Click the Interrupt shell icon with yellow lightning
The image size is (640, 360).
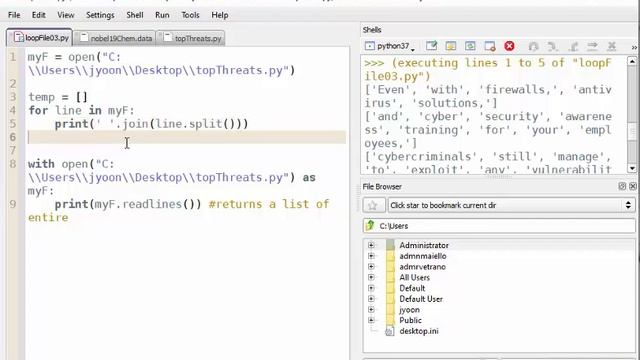pyautogui.click(x=451, y=46)
